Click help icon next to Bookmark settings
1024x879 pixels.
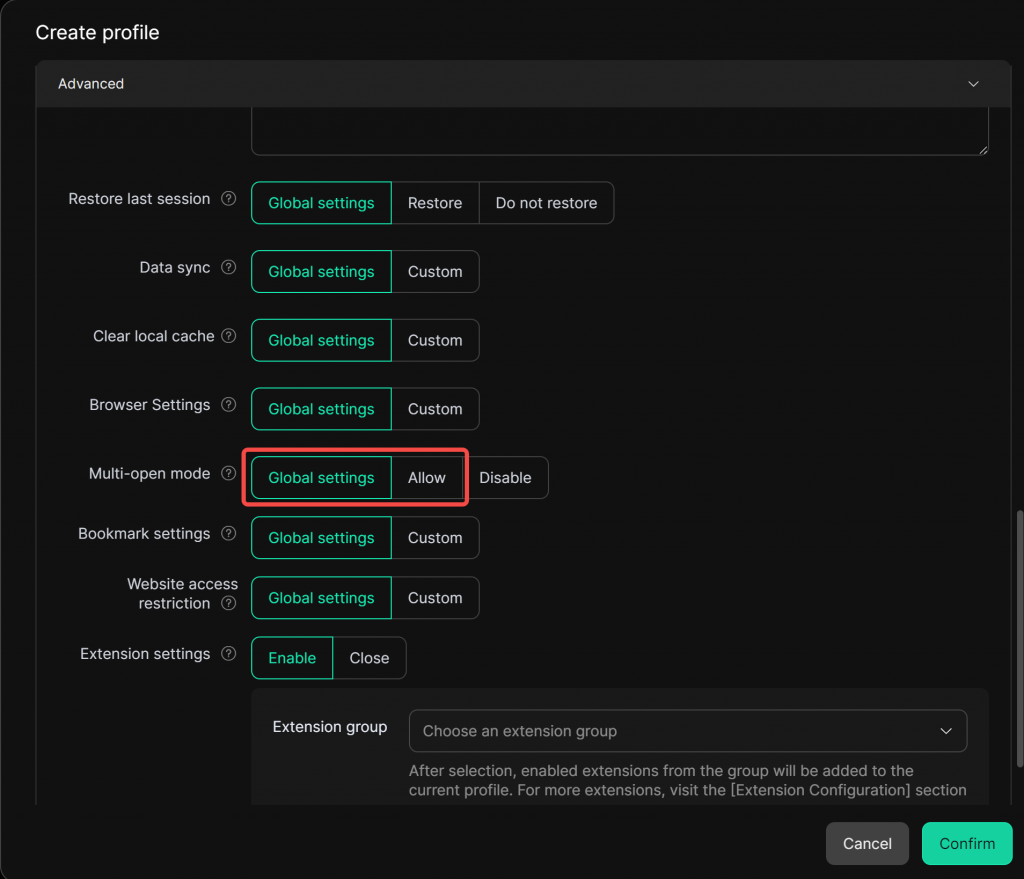228,534
